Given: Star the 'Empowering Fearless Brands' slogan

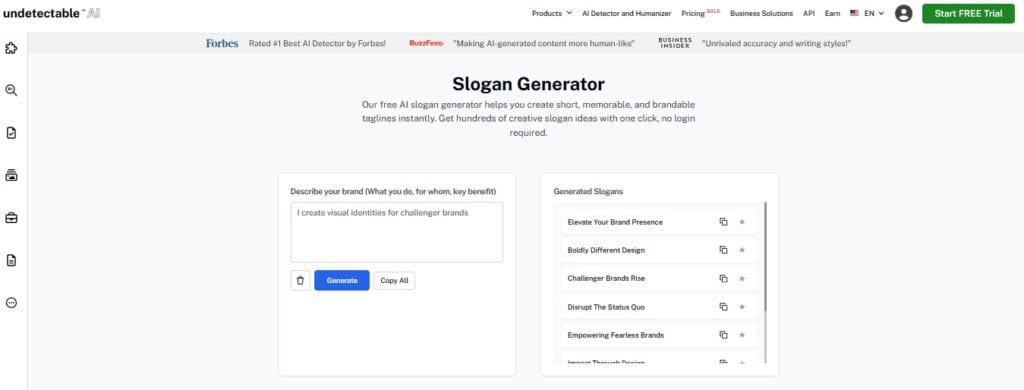Looking at the screenshot, I should (x=742, y=334).
